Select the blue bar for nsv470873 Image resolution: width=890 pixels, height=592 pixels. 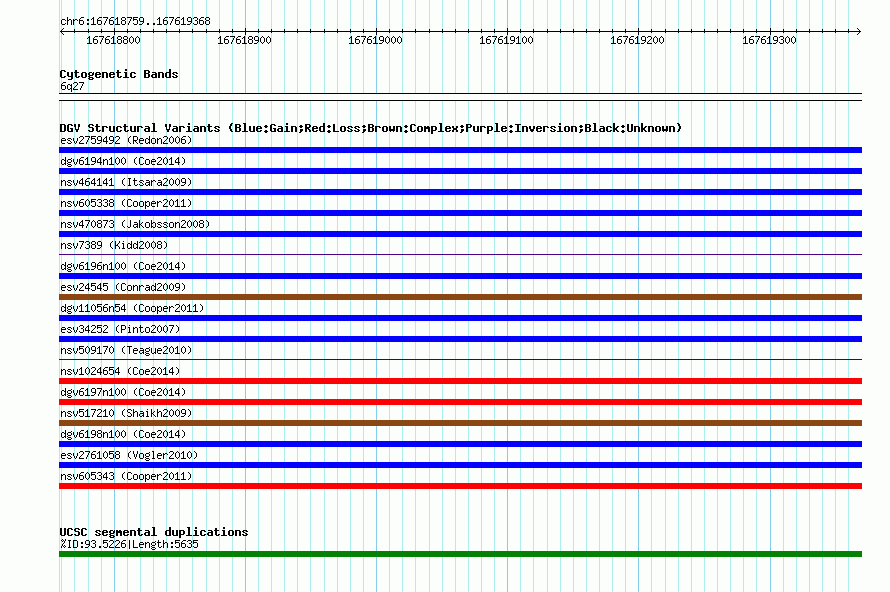pyautogui.click(x=460, y=234)
